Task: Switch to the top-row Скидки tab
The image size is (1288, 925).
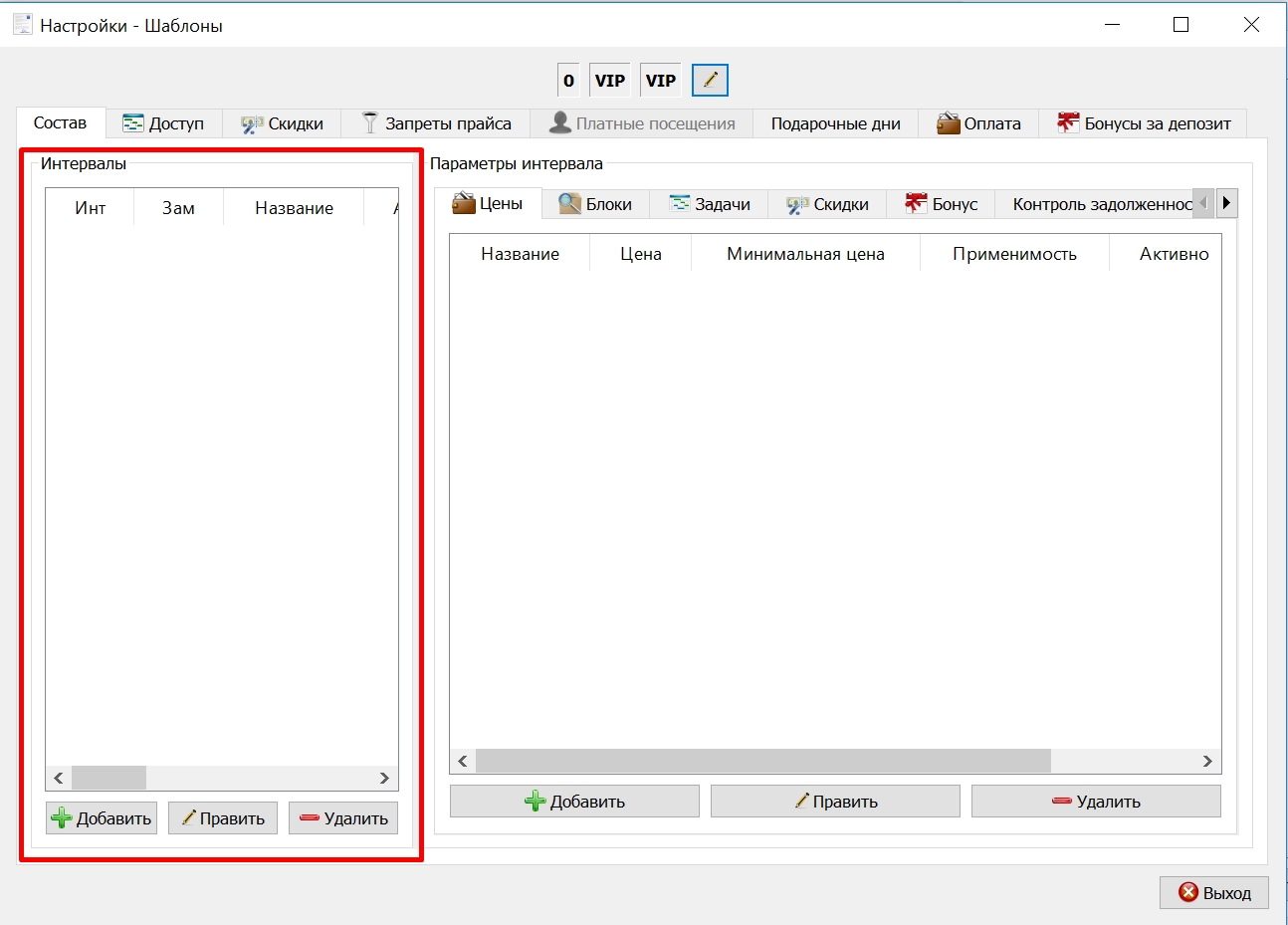Action: [x=283, y=123]
